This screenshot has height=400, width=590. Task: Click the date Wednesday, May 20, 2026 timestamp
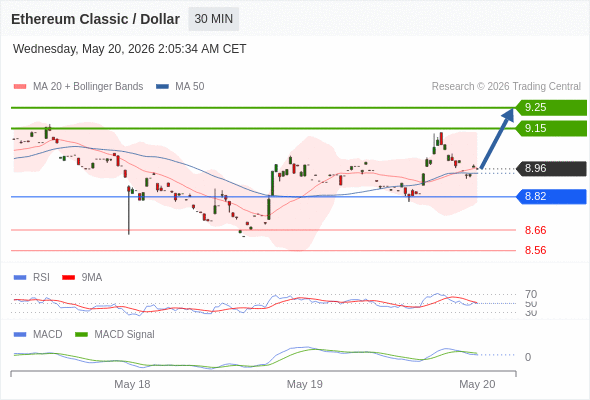(129, 49)
